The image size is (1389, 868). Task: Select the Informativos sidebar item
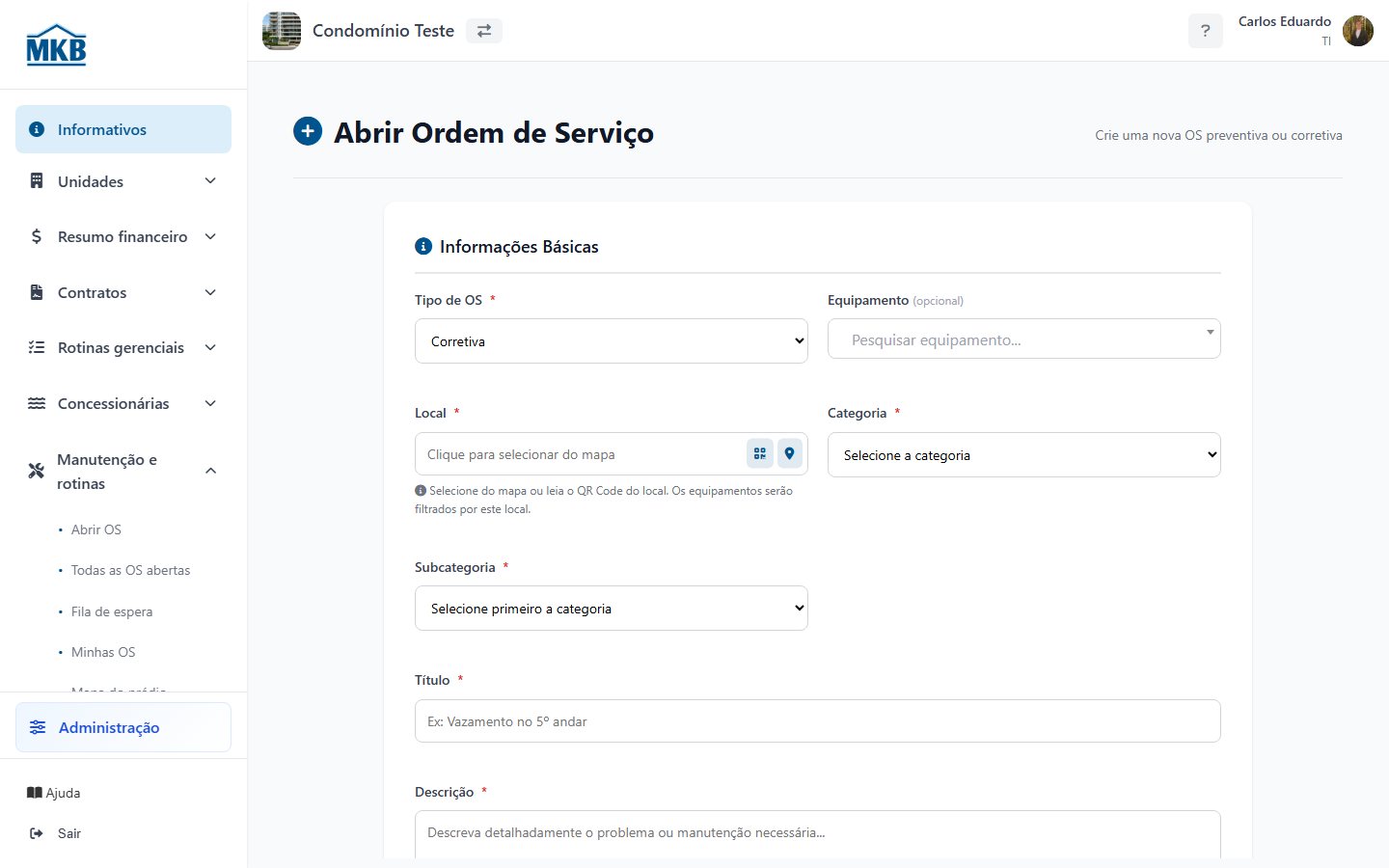(x=123, y=129)
